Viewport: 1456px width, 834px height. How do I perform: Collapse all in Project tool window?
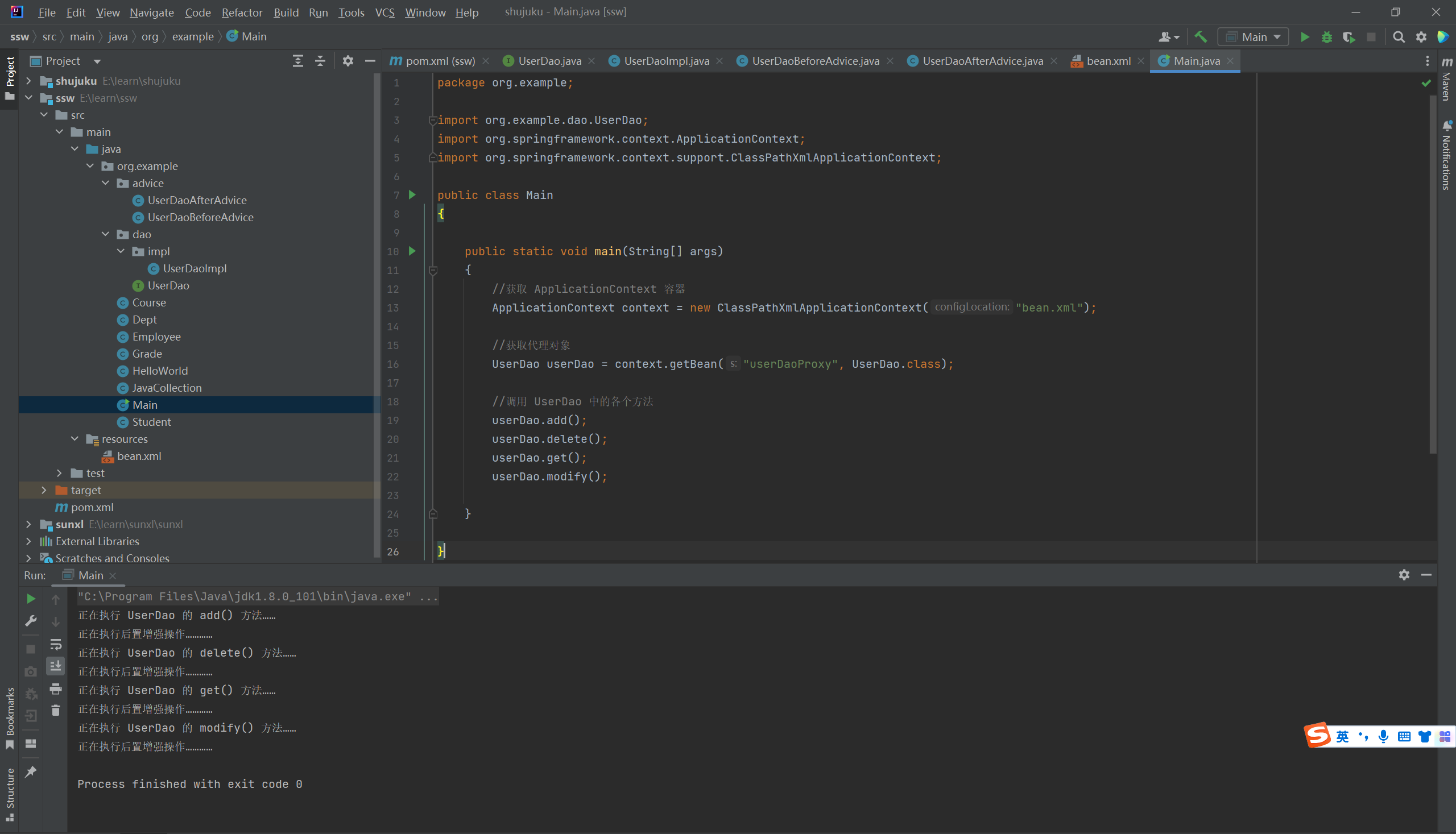[x=320, y=61]
